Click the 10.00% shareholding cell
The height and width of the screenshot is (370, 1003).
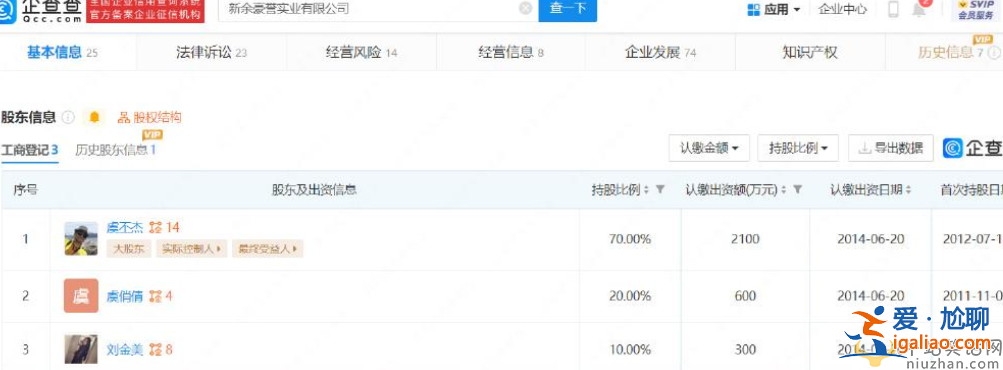pos(629,350)
